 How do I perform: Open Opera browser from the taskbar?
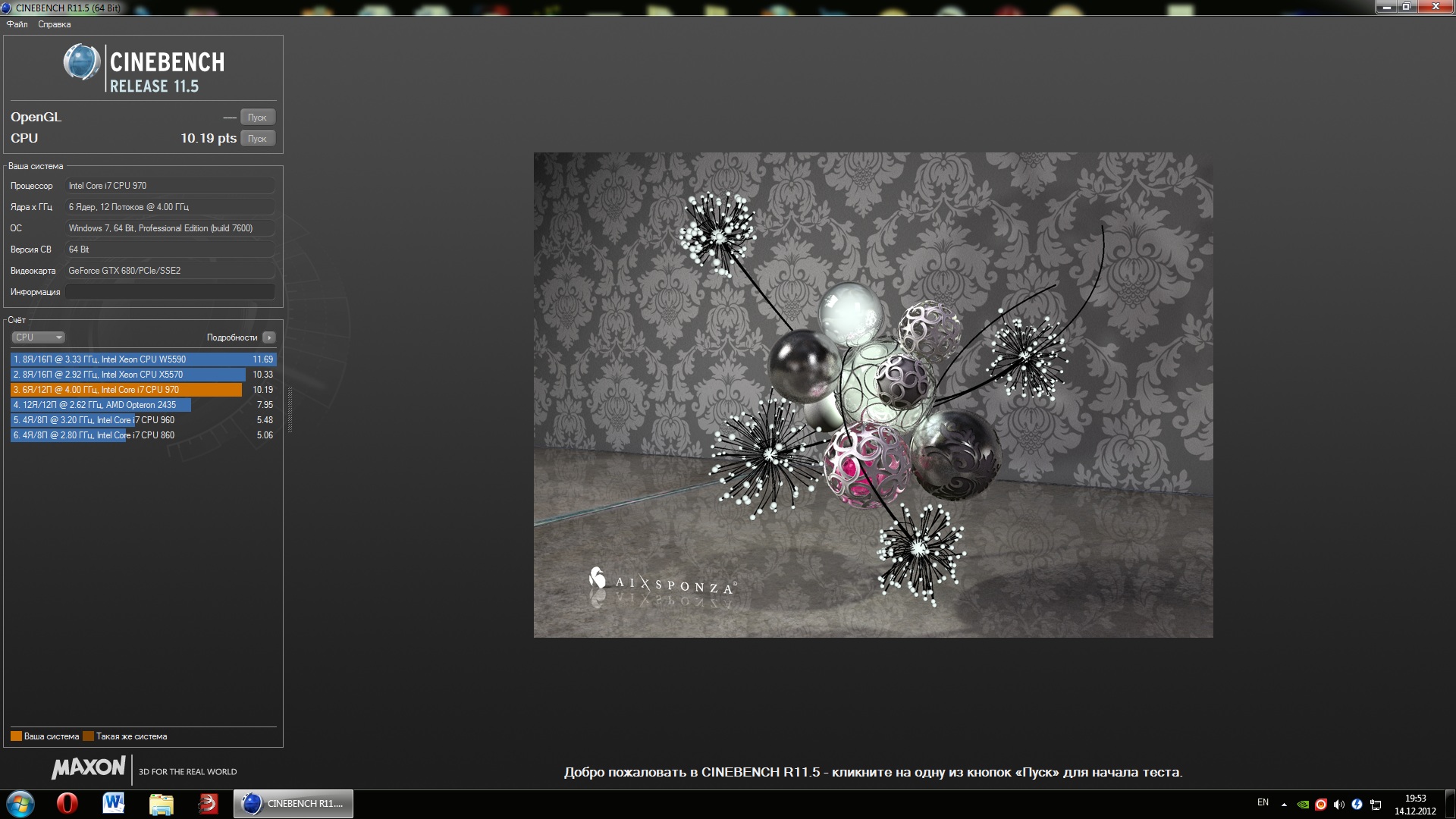[x=67, y=803]
